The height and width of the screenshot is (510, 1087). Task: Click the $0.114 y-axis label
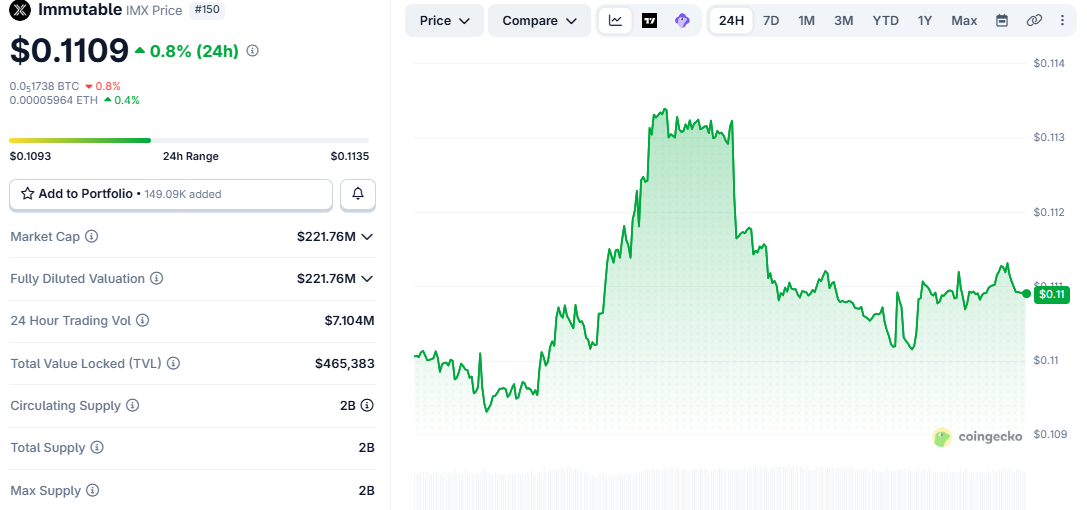(1048, 63)
